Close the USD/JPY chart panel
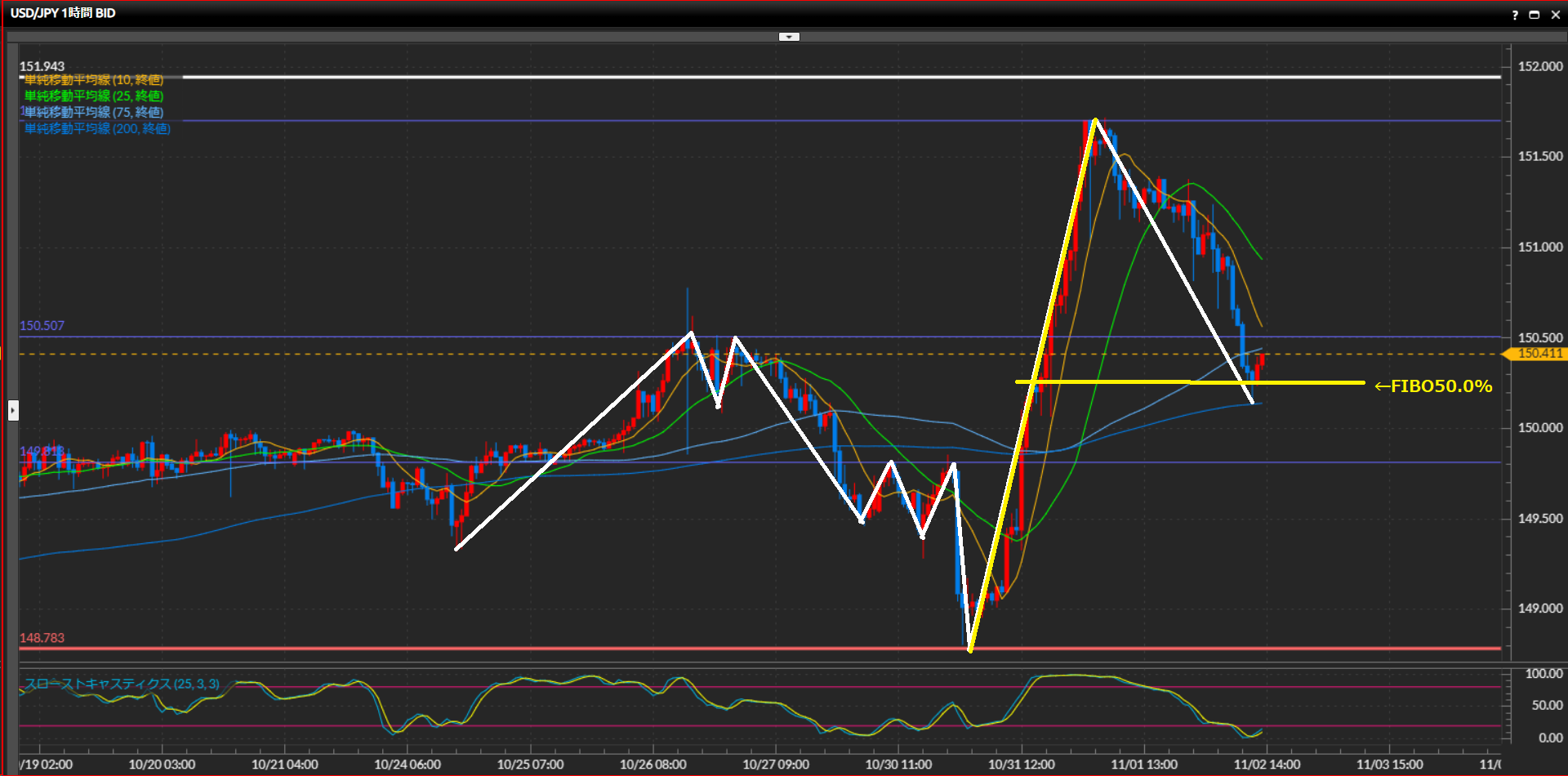Screen dimensions: 1568x776 pos(1555,15)
